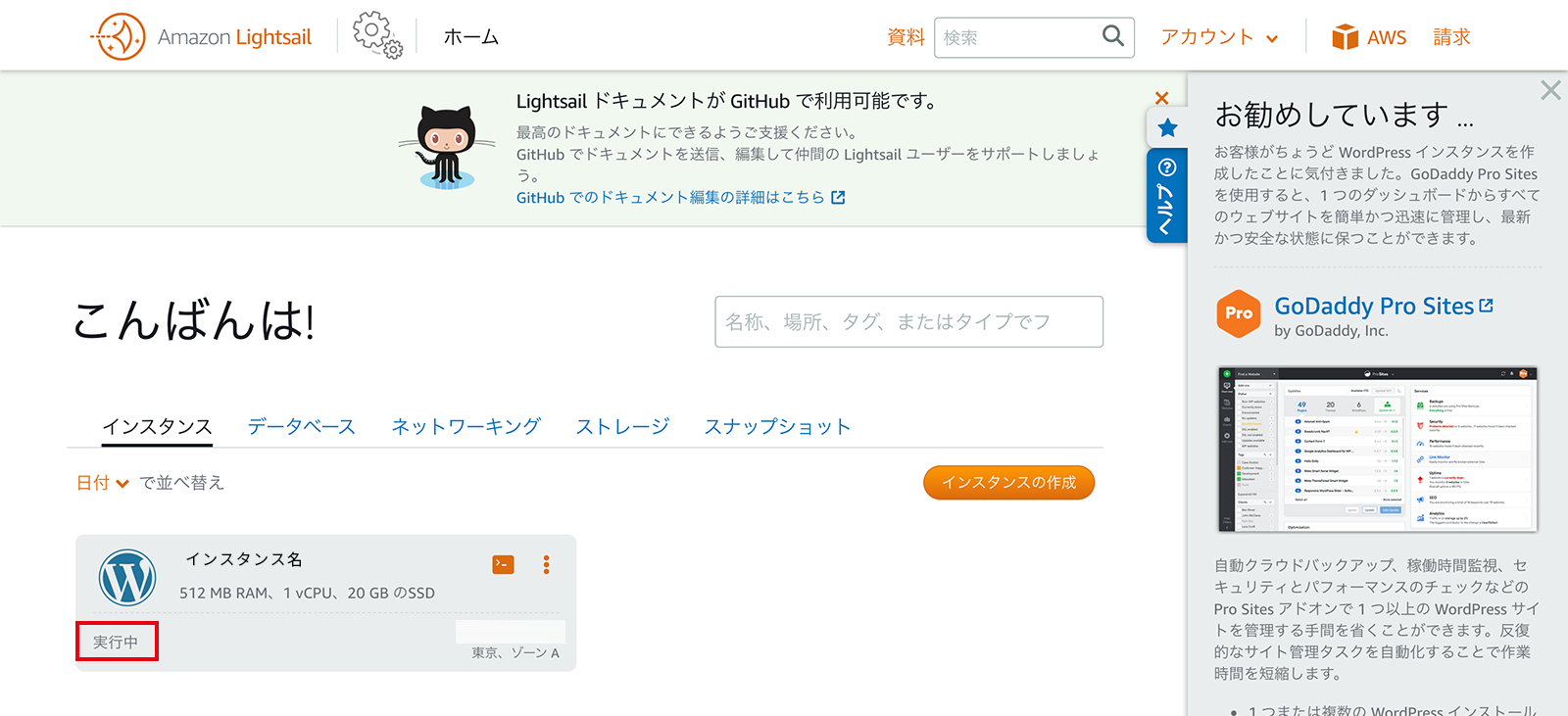Open the instance three-dot actions menu
Viewport: 1568px width, 716px height.
pyautogui.click(x=546, y=564)
